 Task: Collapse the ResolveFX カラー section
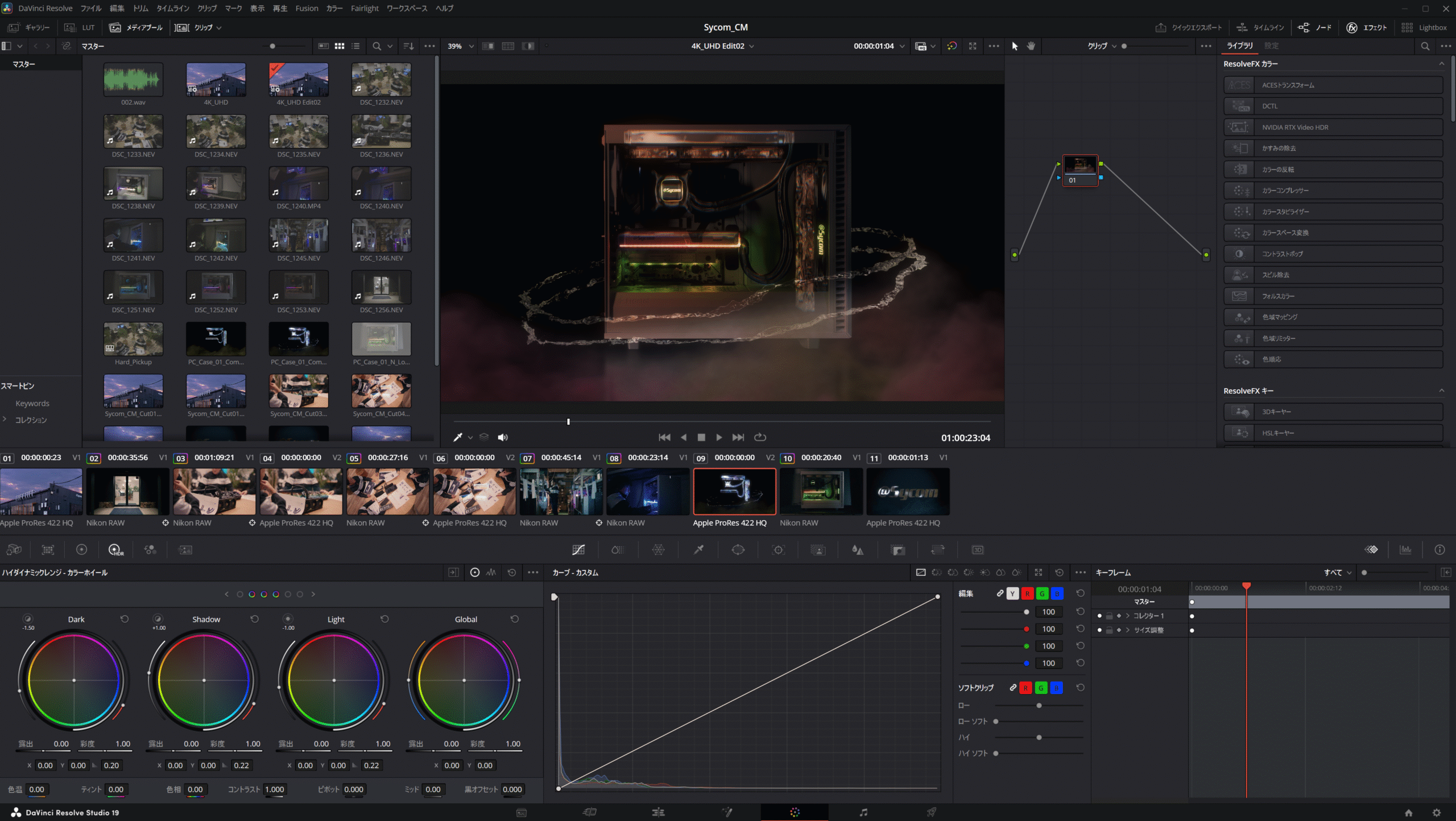click(x=1441, y=64)
